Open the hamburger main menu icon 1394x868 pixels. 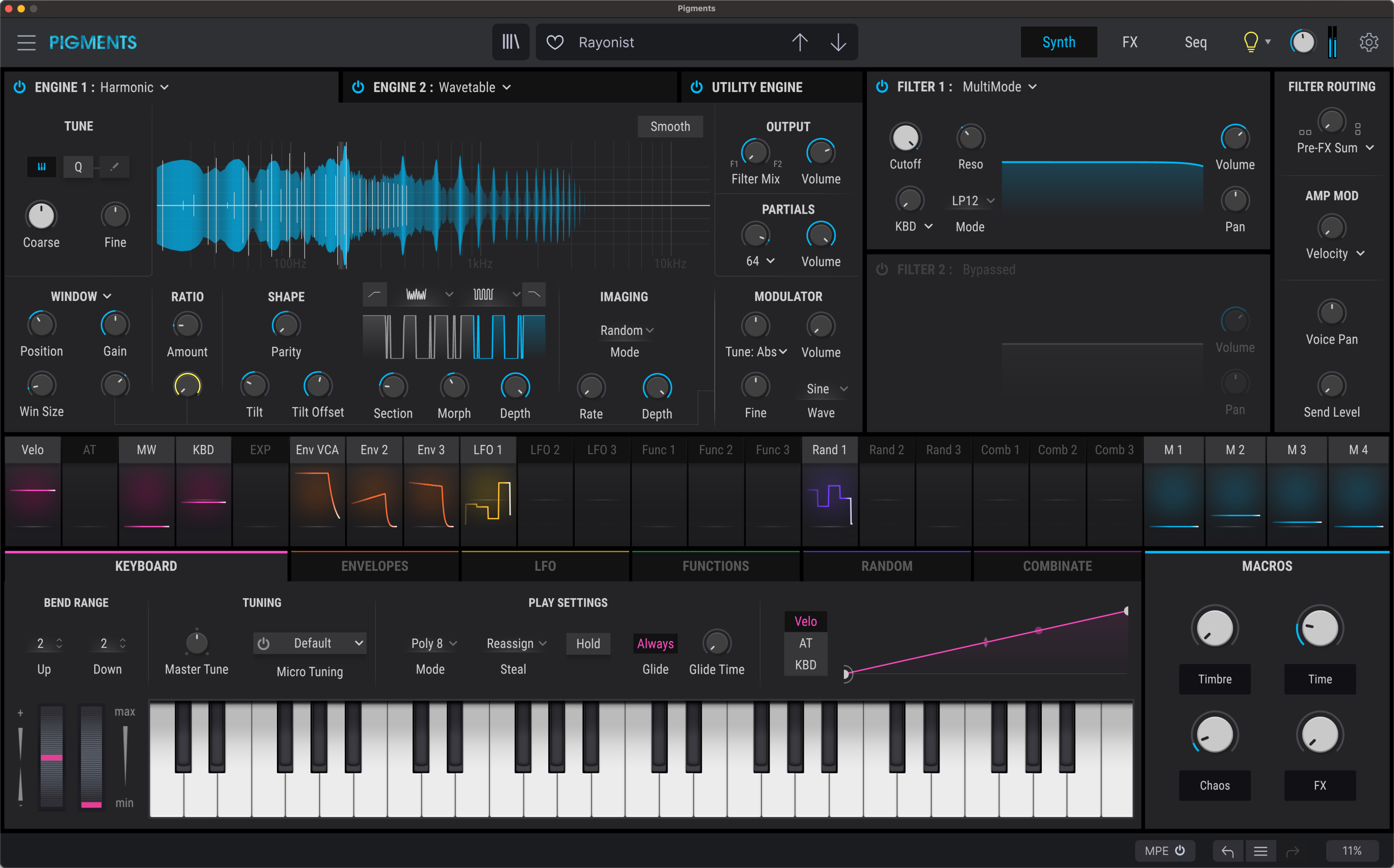26,42
